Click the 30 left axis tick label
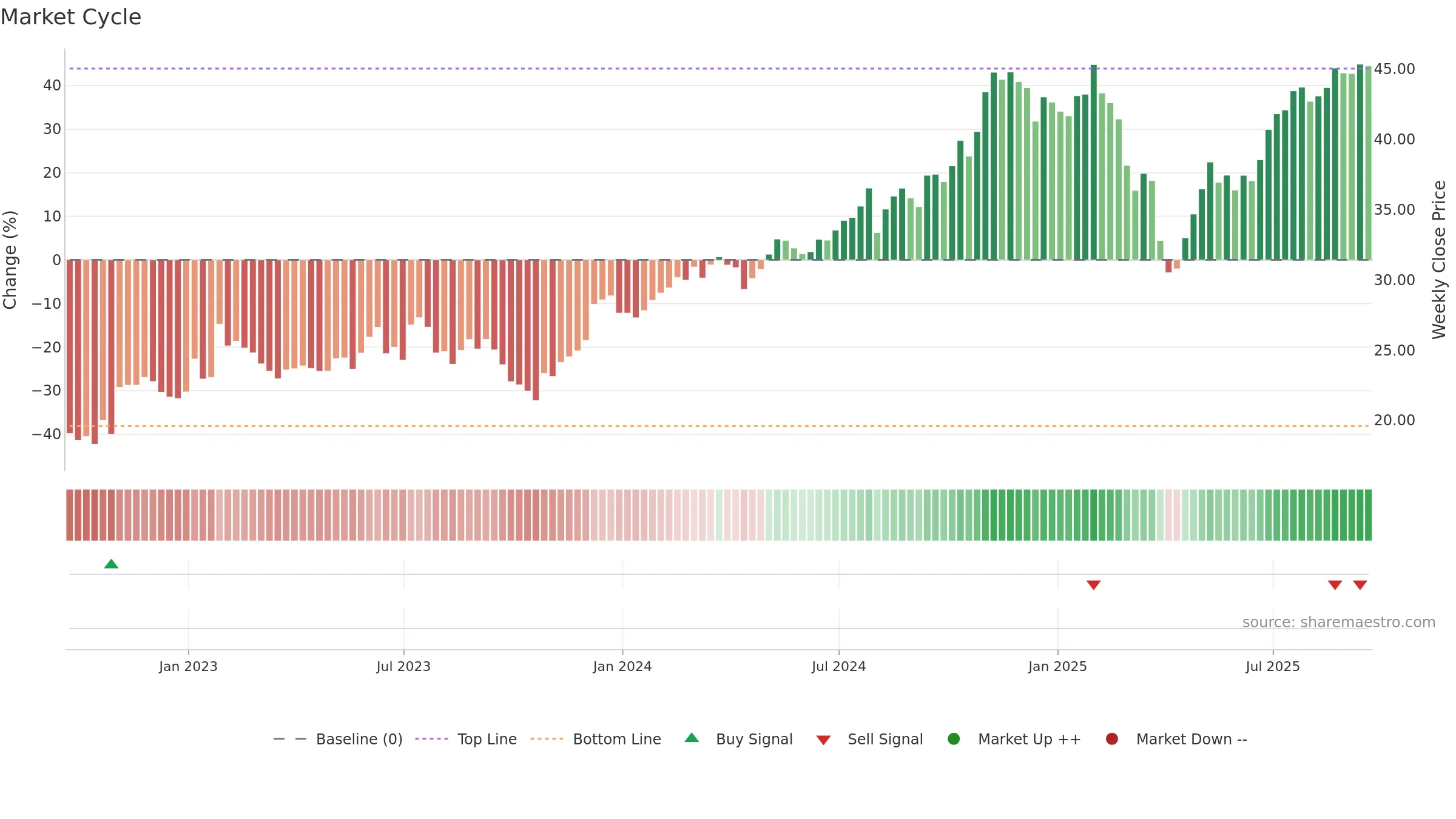 coord(52,129)
